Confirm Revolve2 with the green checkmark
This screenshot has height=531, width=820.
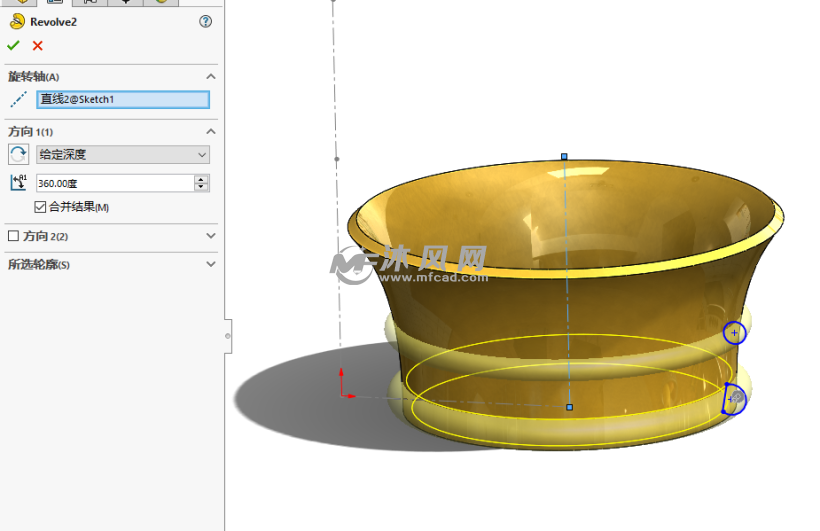click(x=13, y=46)
